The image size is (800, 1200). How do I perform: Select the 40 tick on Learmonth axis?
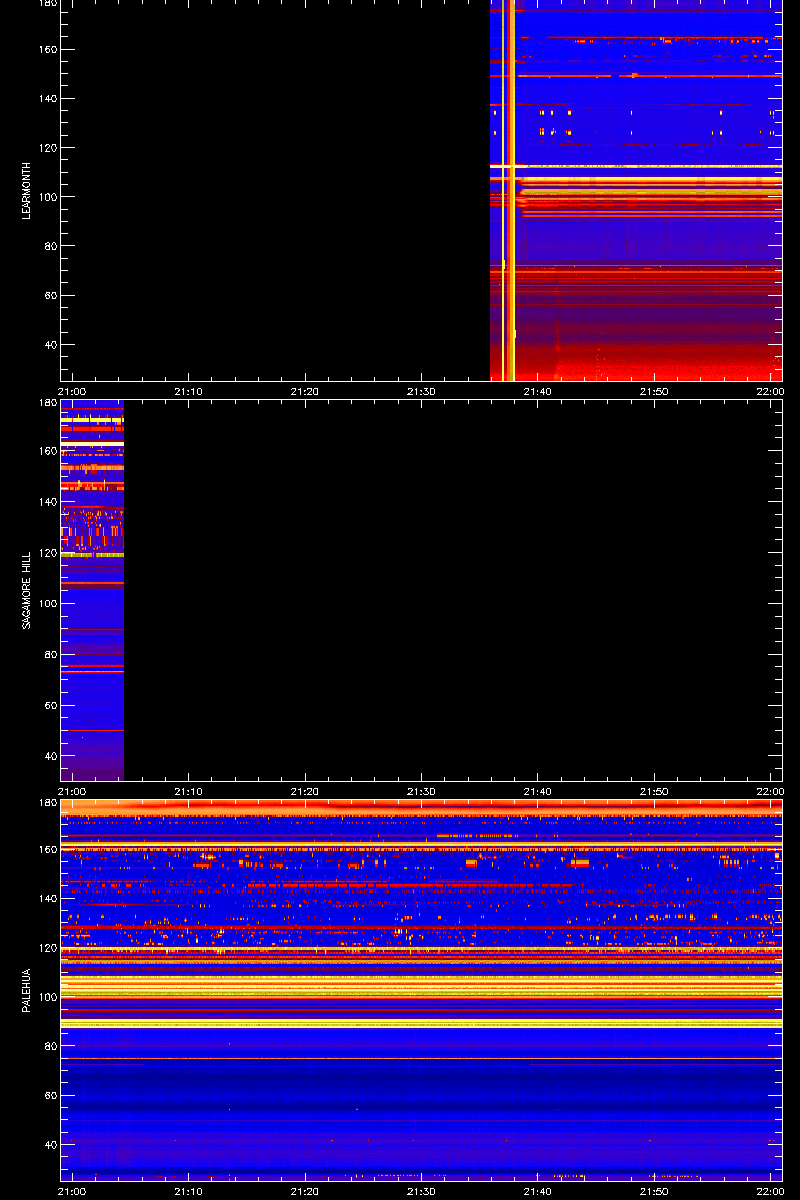click(50, 345)
